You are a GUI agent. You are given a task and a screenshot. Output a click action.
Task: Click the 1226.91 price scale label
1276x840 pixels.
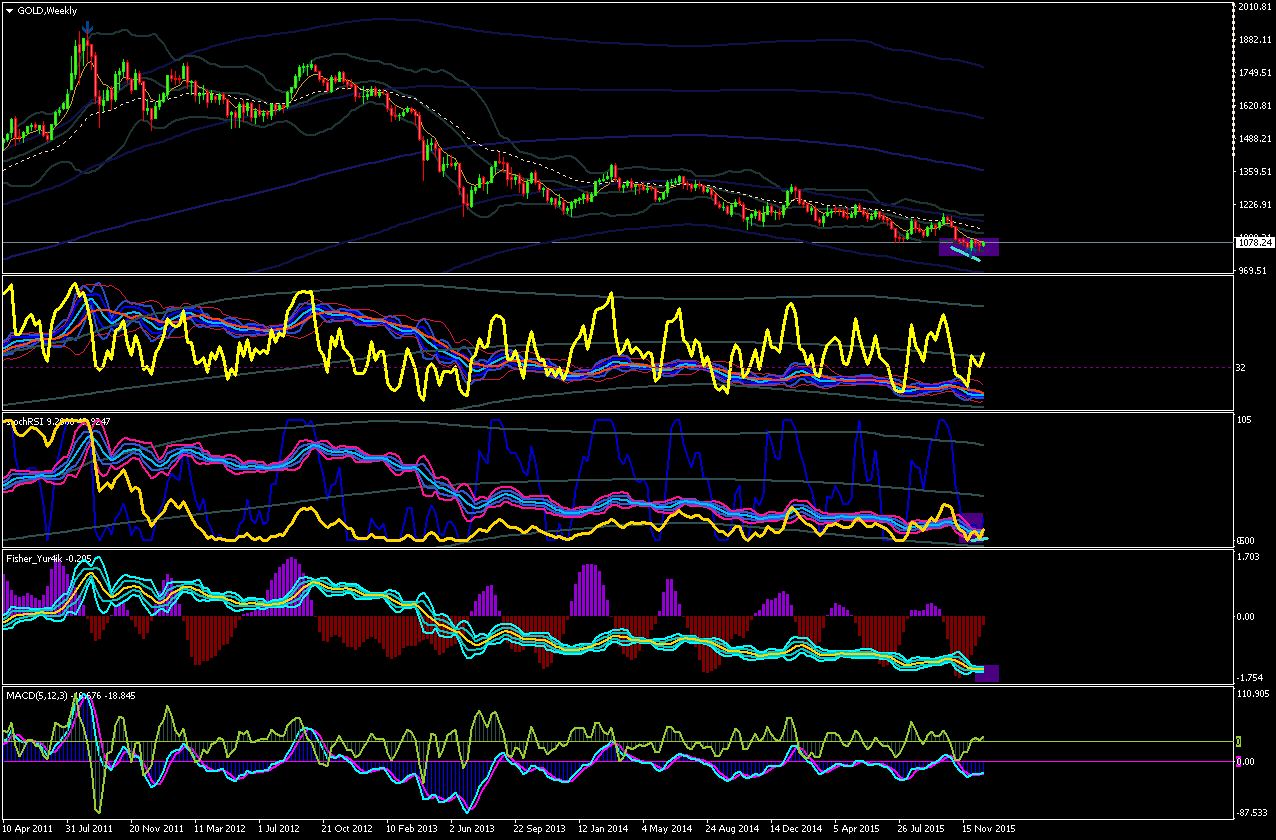[1254, 205]
